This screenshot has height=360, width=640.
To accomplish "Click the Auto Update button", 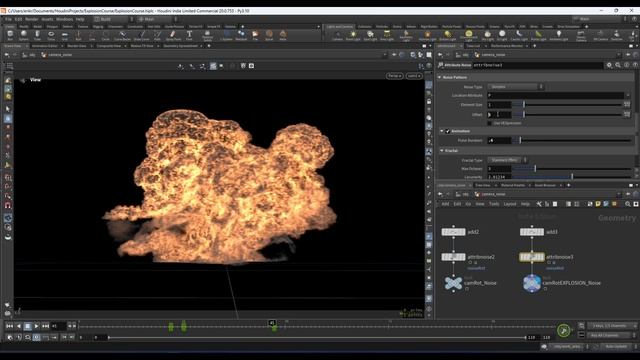I will pos(616,347).
